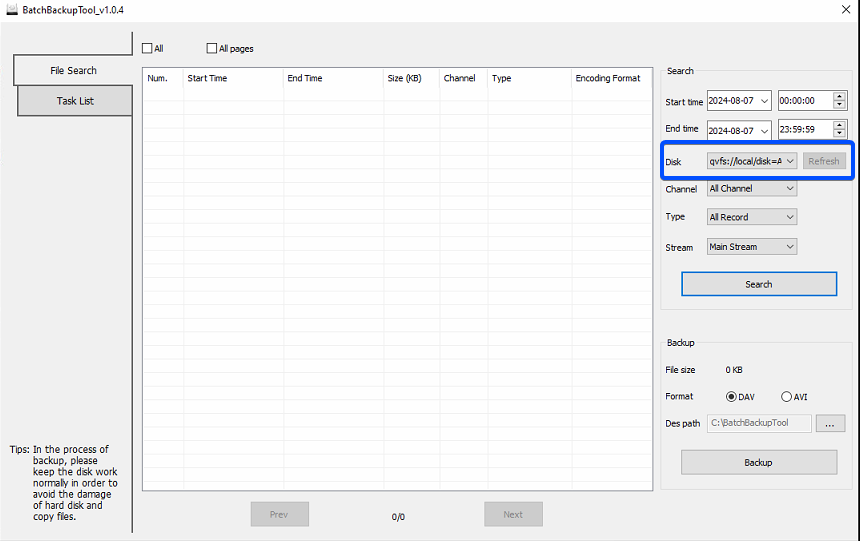Open the Type dropdown showing All Record
This screenshot has width=860, height=541.
tap(789, 217)
